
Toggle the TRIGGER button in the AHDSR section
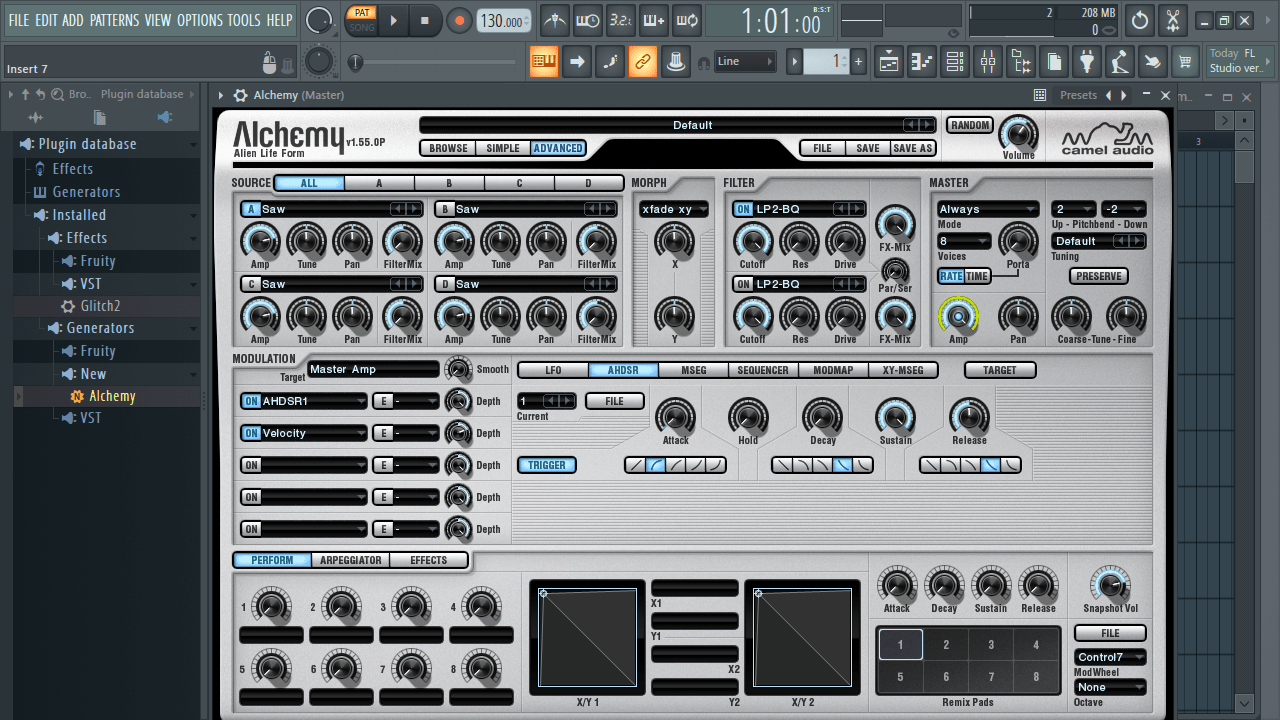point(547,465)
